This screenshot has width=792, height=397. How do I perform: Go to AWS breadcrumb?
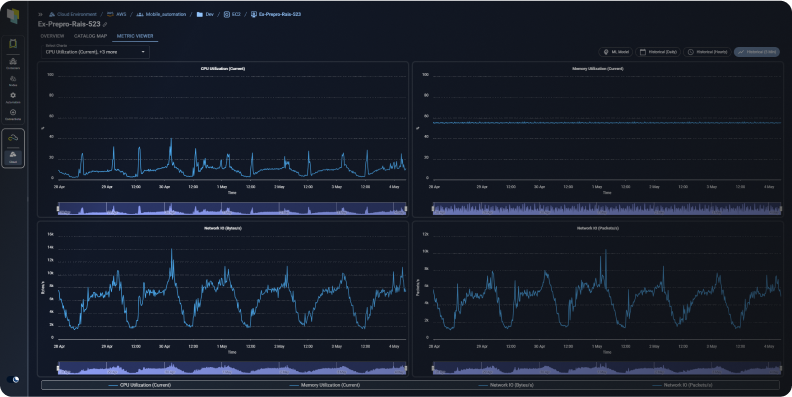(117, 14)
